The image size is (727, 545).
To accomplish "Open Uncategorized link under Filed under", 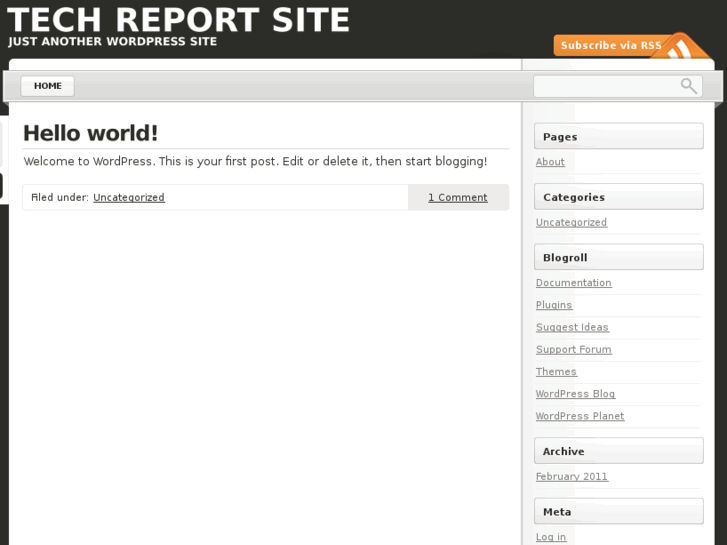I will pos(129,198).
